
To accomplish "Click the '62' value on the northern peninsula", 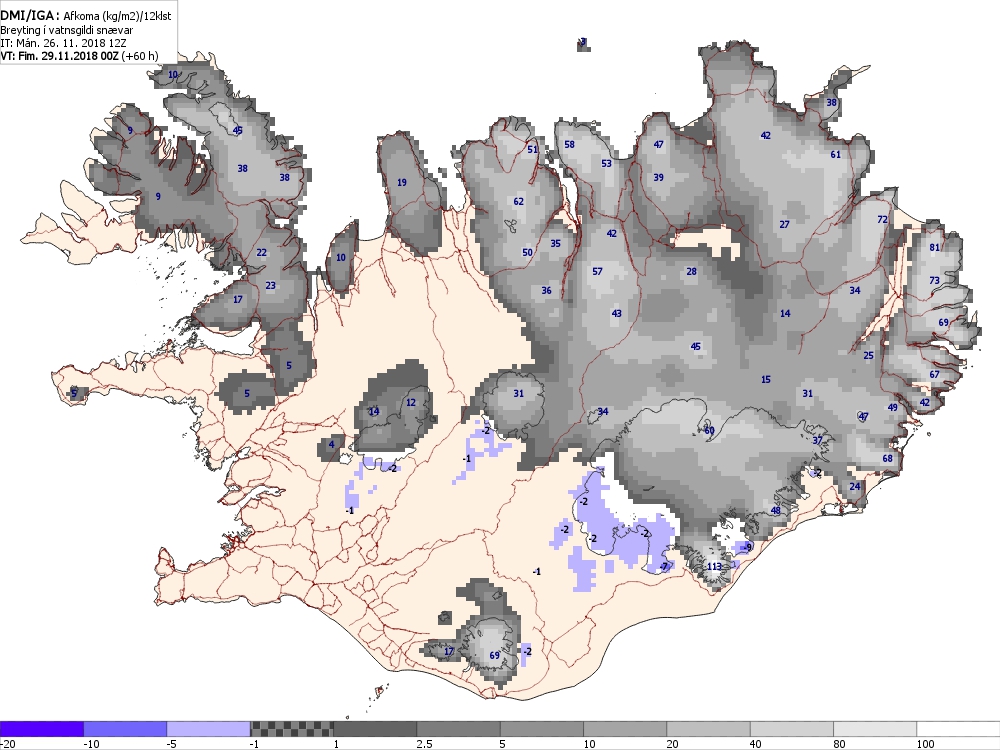I will point(519,201).
